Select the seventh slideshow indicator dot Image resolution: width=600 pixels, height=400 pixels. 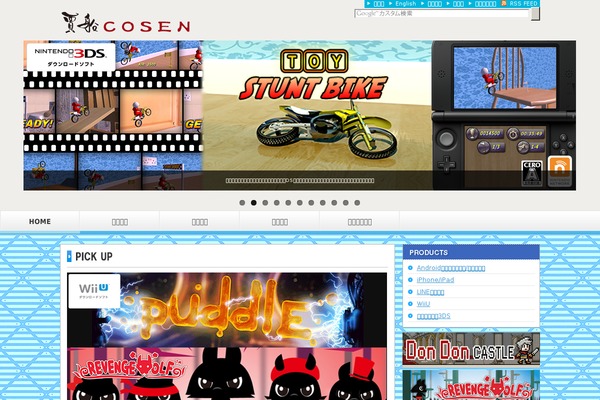311,202
